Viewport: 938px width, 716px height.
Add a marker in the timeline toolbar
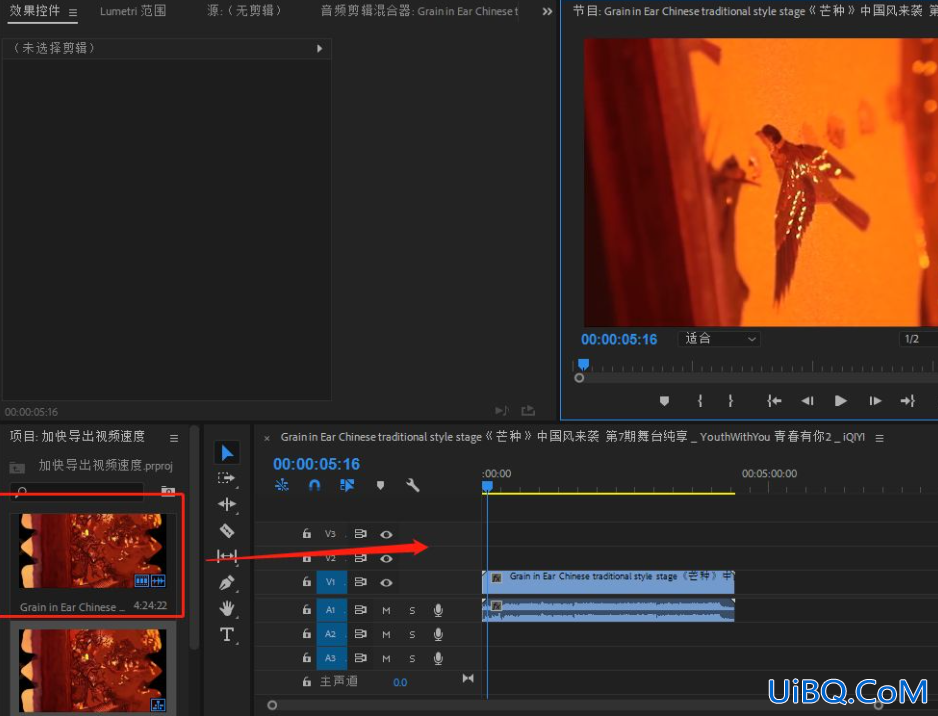tap(380, 485)
